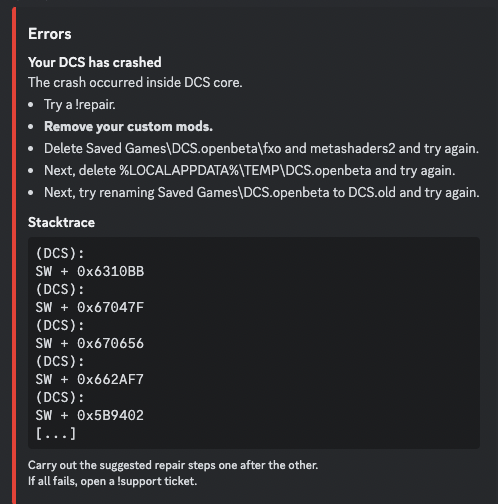The image size is (498, 504).
Task: Click 'Remove your custom mods.' bold line
Action: (x=128, y=127)
